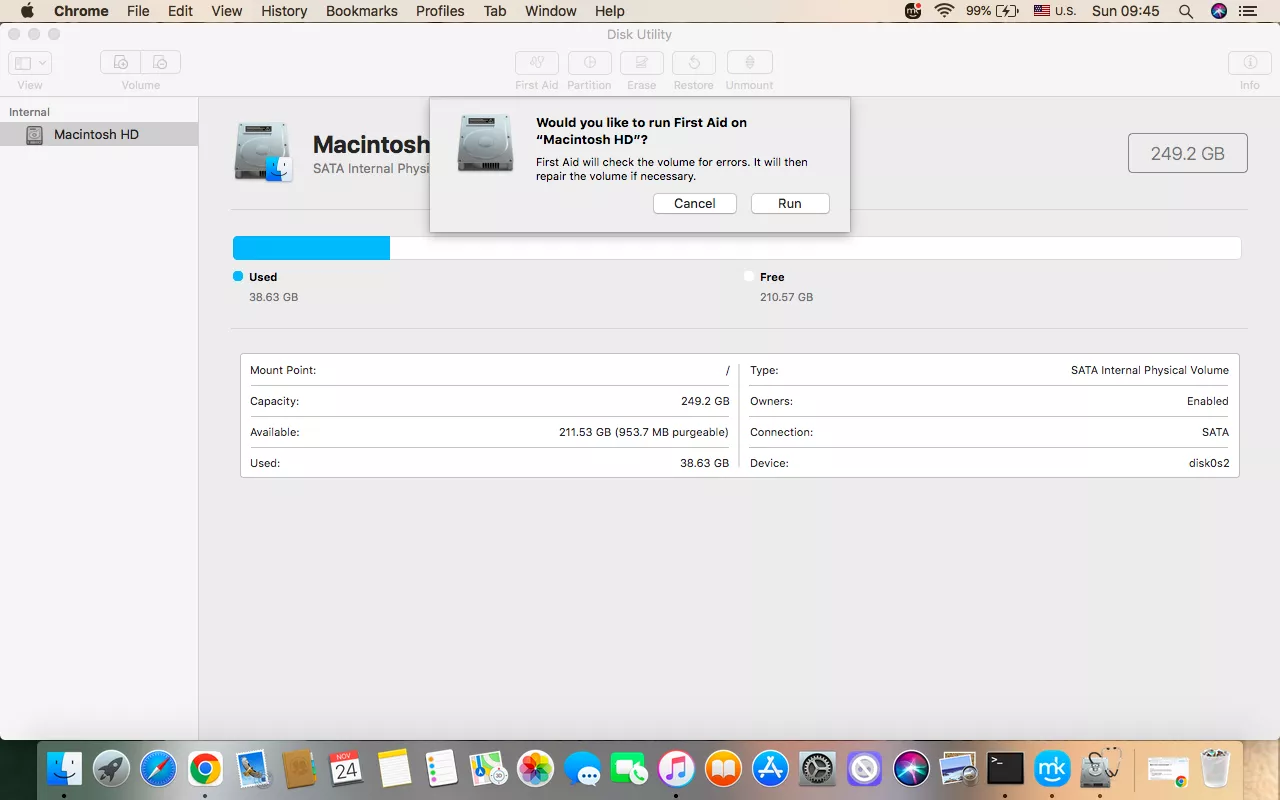Select the Erase toolbar icon
The width and height of the screenshot is (1280, 800).
(641, 62)
